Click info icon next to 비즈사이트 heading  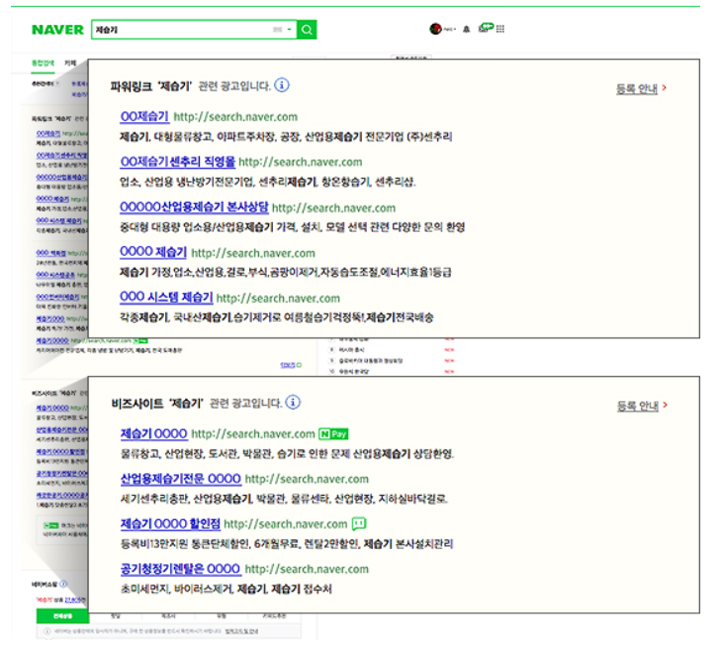[x=293, y=402]
